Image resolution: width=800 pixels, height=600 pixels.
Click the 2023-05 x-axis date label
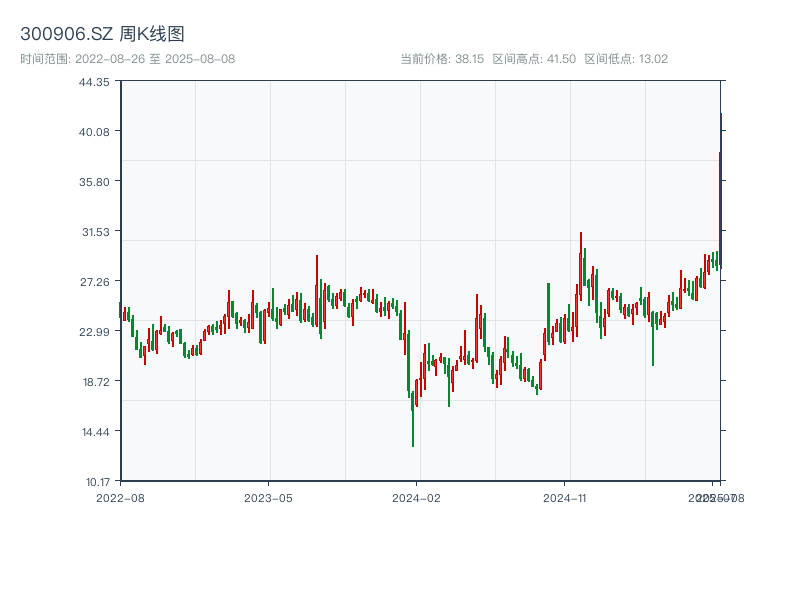coord(268,497)
